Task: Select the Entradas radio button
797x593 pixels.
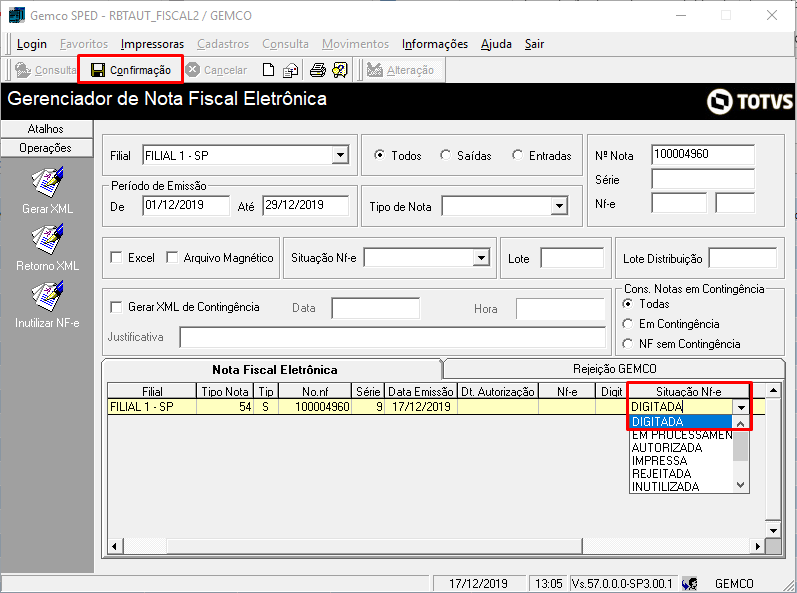Action: (517, 155)
